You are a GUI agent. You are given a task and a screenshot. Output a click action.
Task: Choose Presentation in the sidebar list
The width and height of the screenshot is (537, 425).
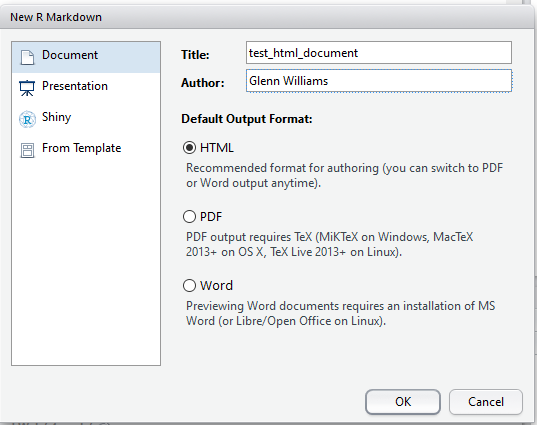[86, 88]
